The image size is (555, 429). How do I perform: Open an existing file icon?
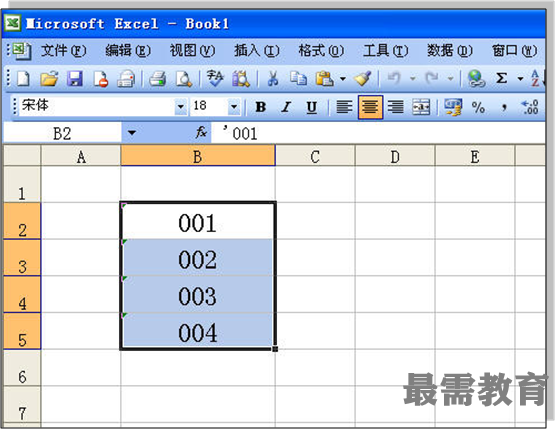pyautogui.click(x=49, y=78)
